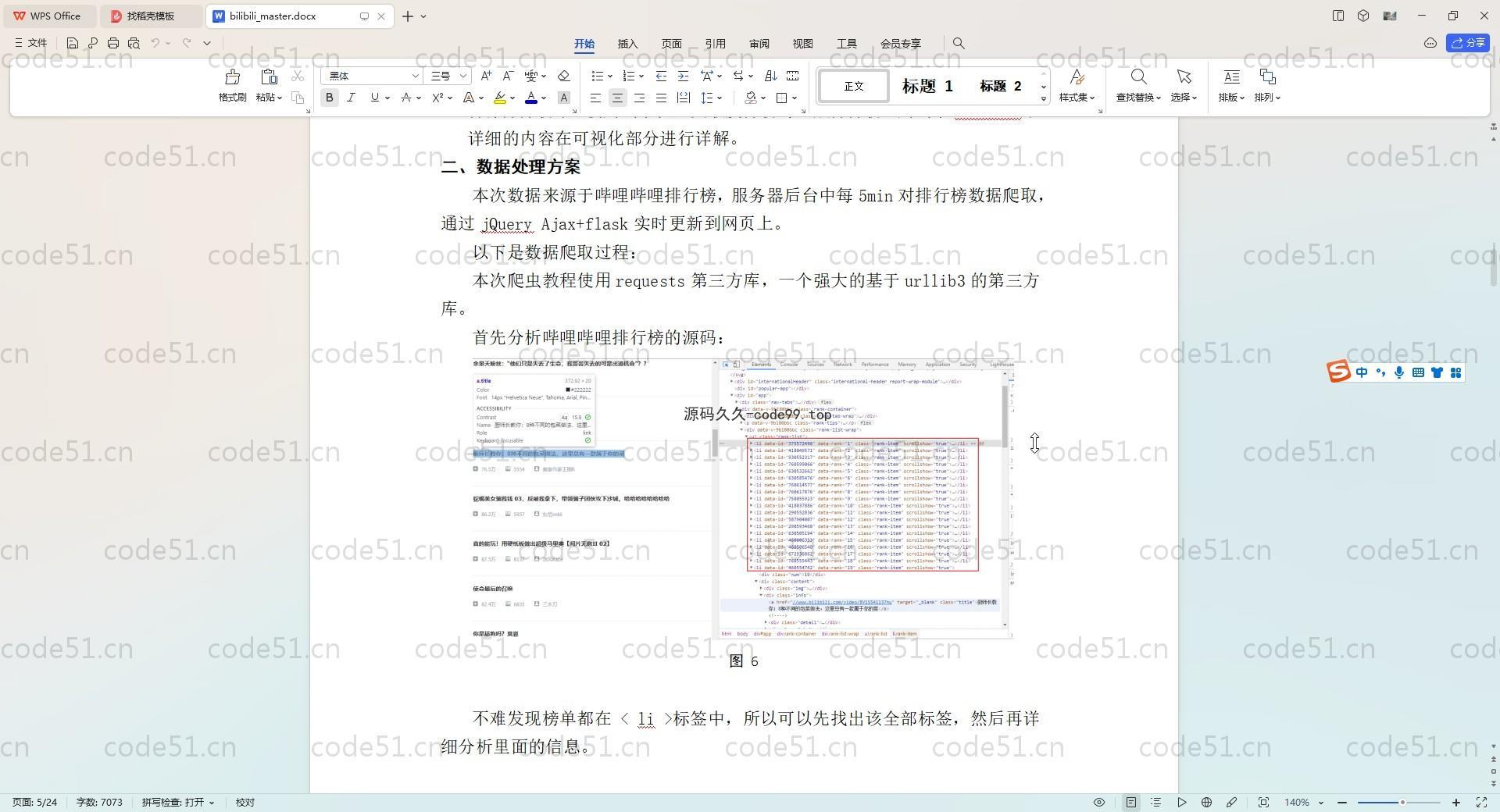Click the Print Preview icon
The width and height of the screenshot is (1500, 812).
click(x=134, y=44)
